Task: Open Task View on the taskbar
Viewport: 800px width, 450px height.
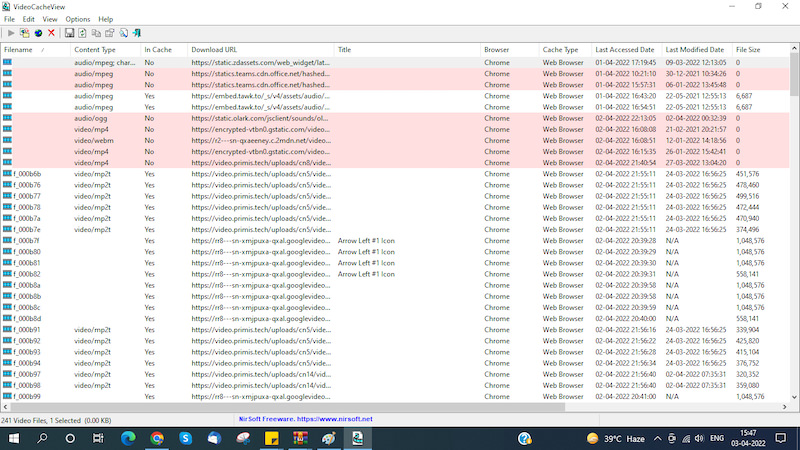Action: click(x=98, y=439)
